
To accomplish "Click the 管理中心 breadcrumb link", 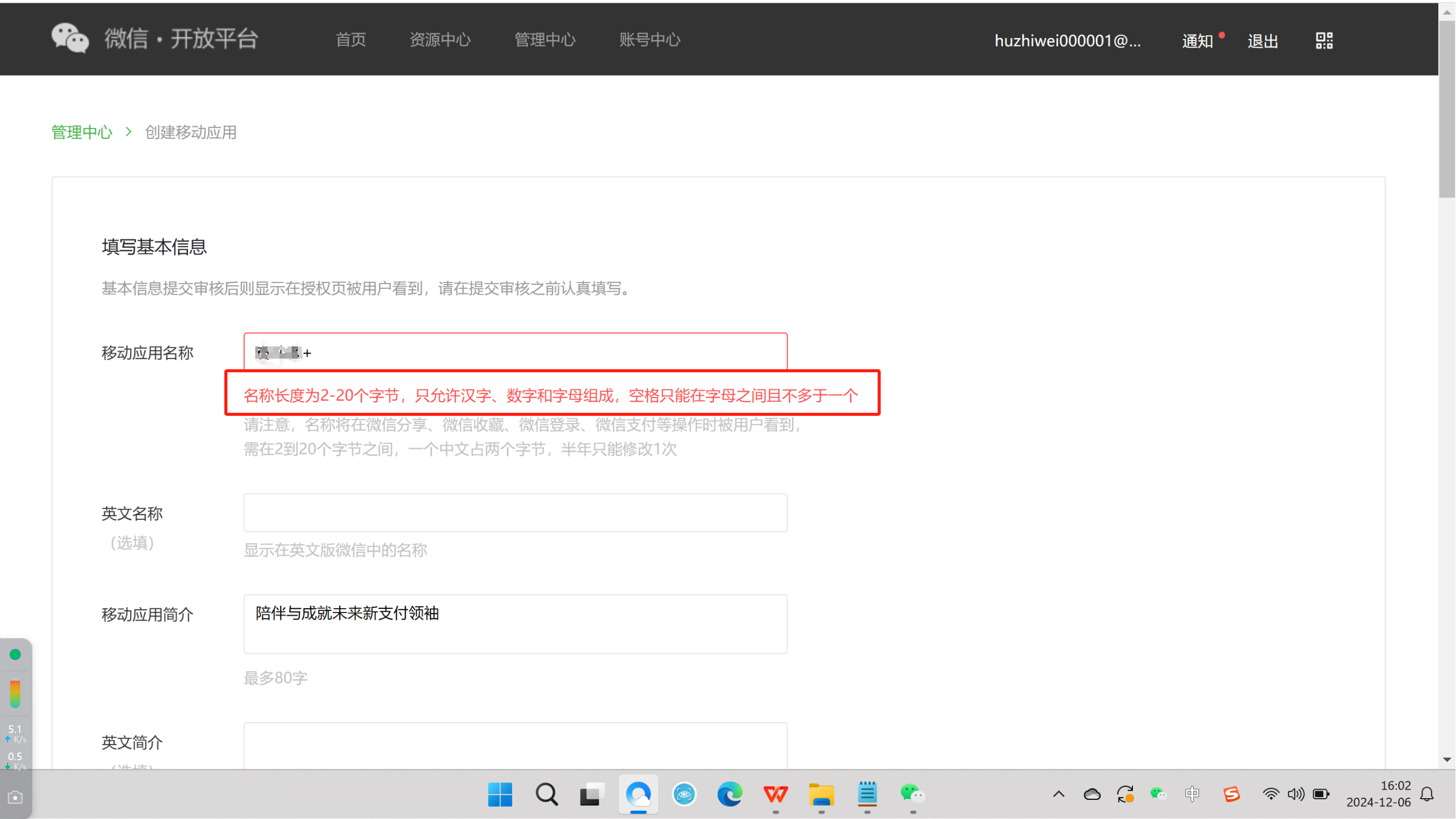I will point(82,132).
